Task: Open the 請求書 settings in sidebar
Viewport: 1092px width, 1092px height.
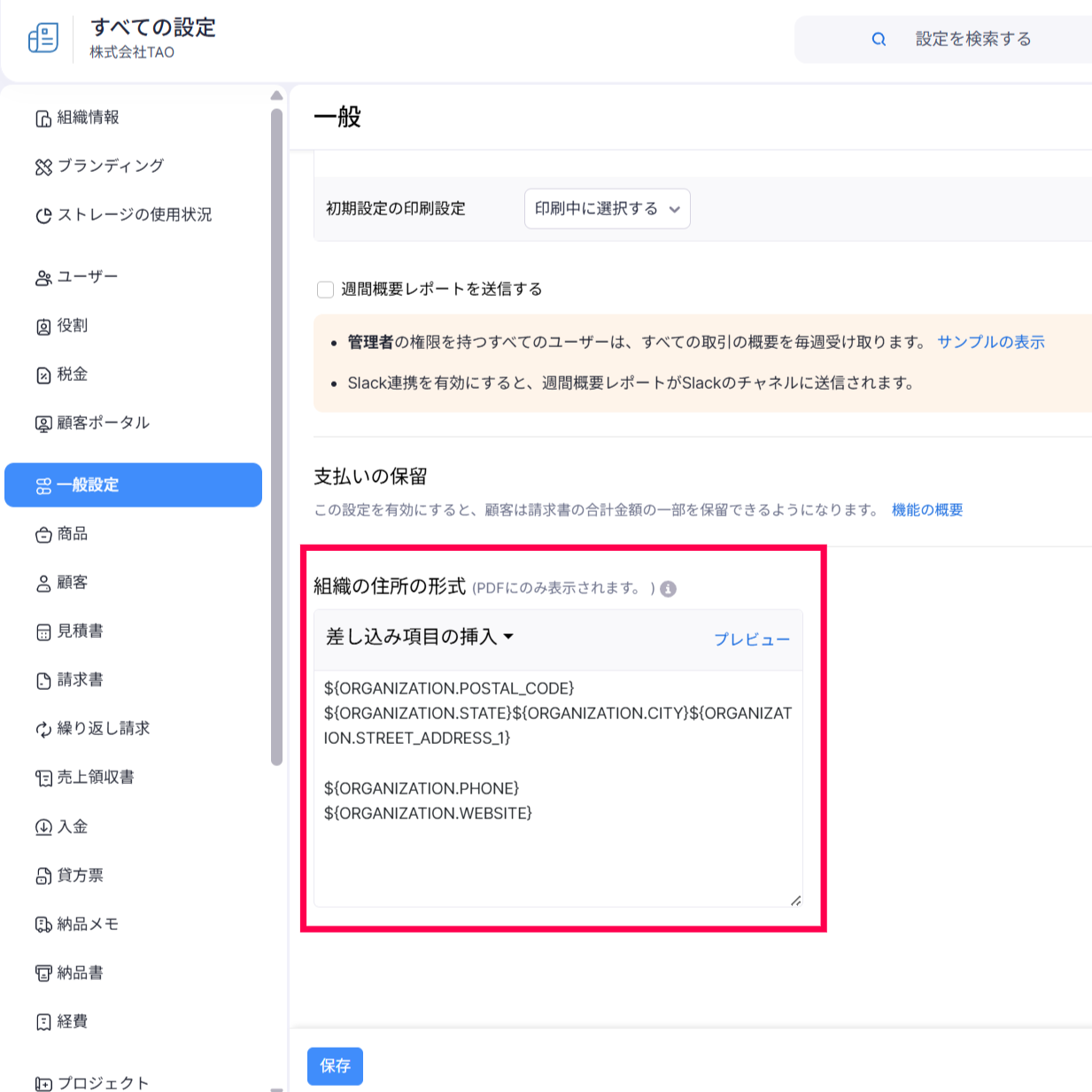Action: [80, 680]
